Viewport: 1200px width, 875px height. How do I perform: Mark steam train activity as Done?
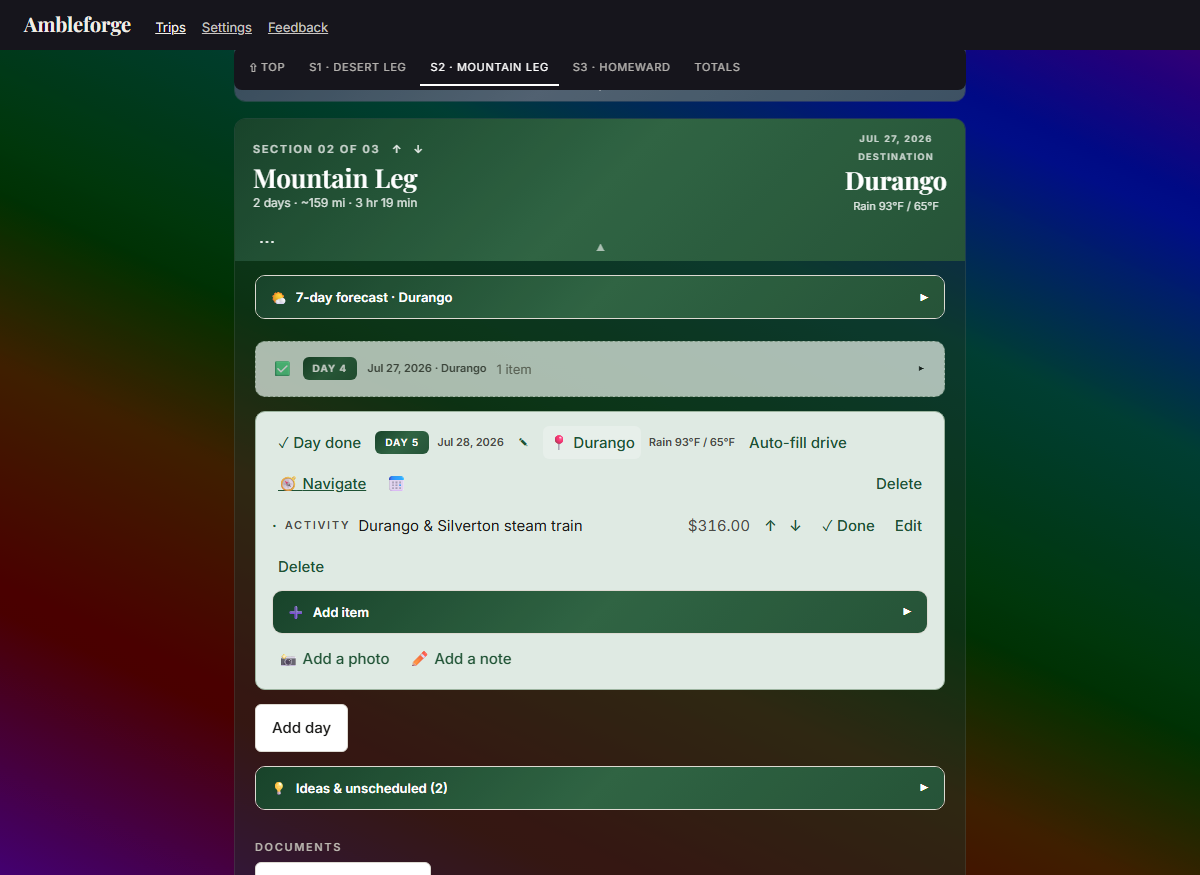click(848, 526)
